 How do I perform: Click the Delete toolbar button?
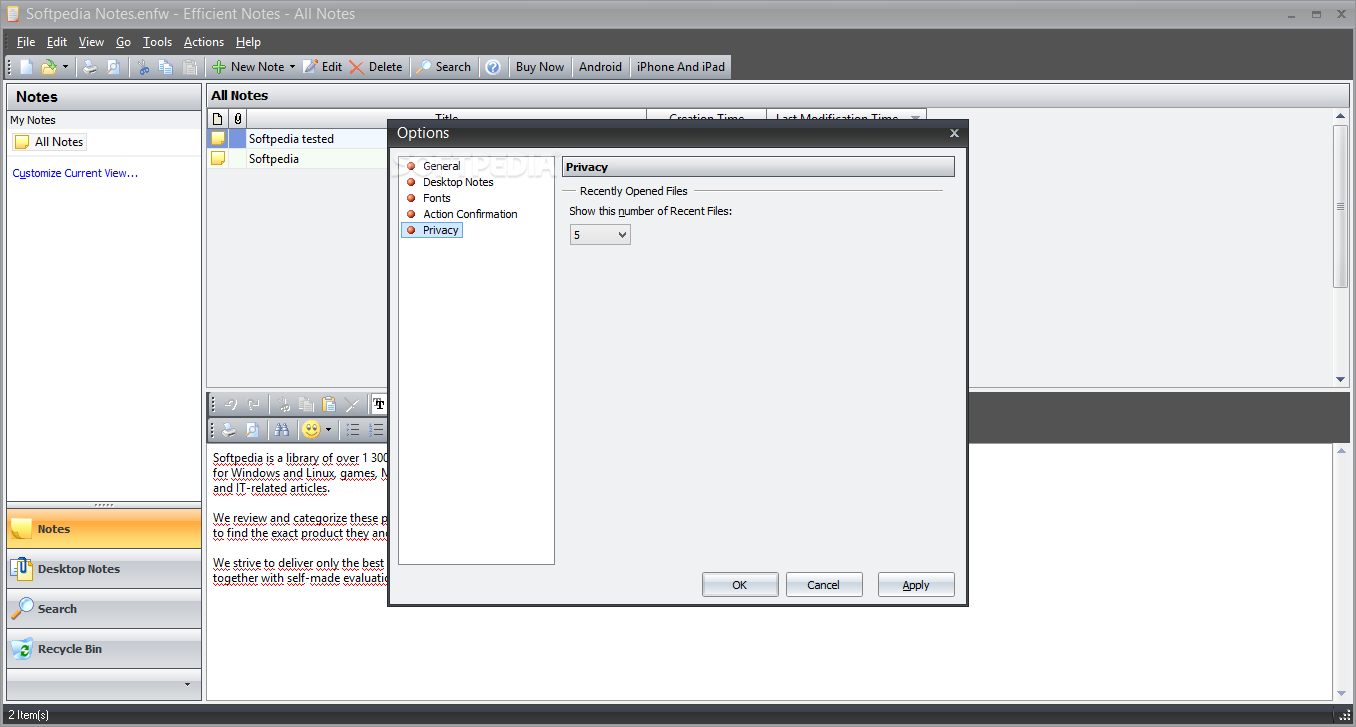(x=376, y=67)
